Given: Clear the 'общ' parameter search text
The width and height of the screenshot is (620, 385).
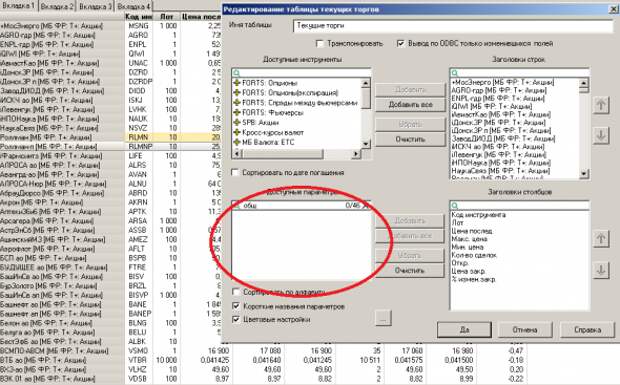Looking at the screenshot, I should [366, 205].
